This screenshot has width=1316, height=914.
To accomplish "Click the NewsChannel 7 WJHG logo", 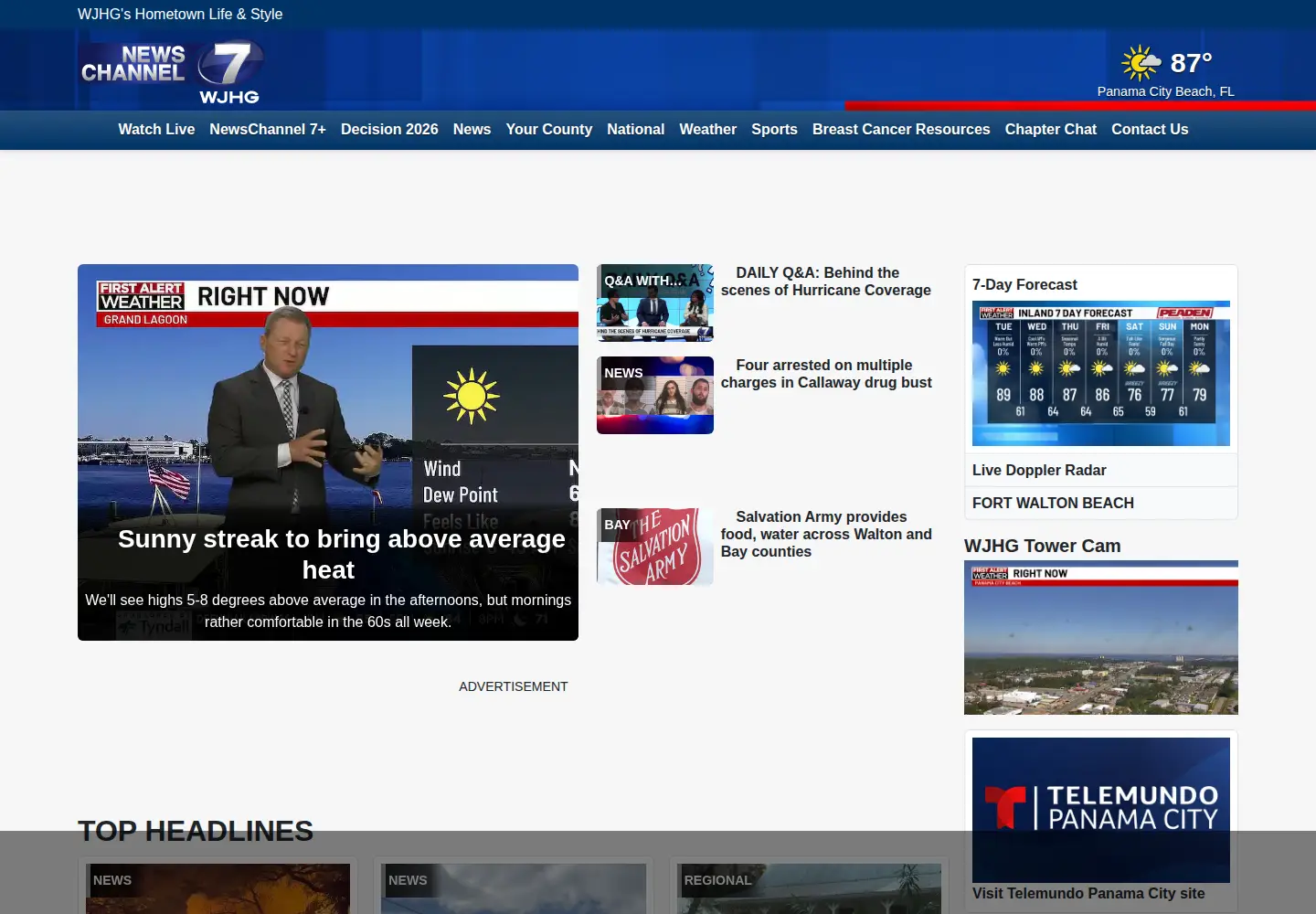I will coord(172,72).
